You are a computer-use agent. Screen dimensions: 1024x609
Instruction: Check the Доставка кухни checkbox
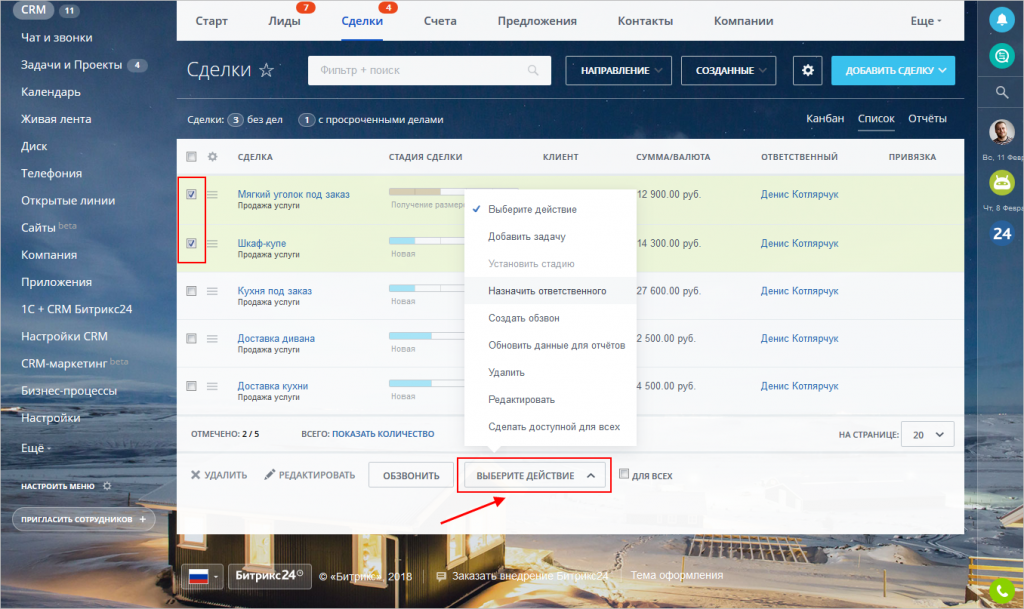(x=191, y=386)
